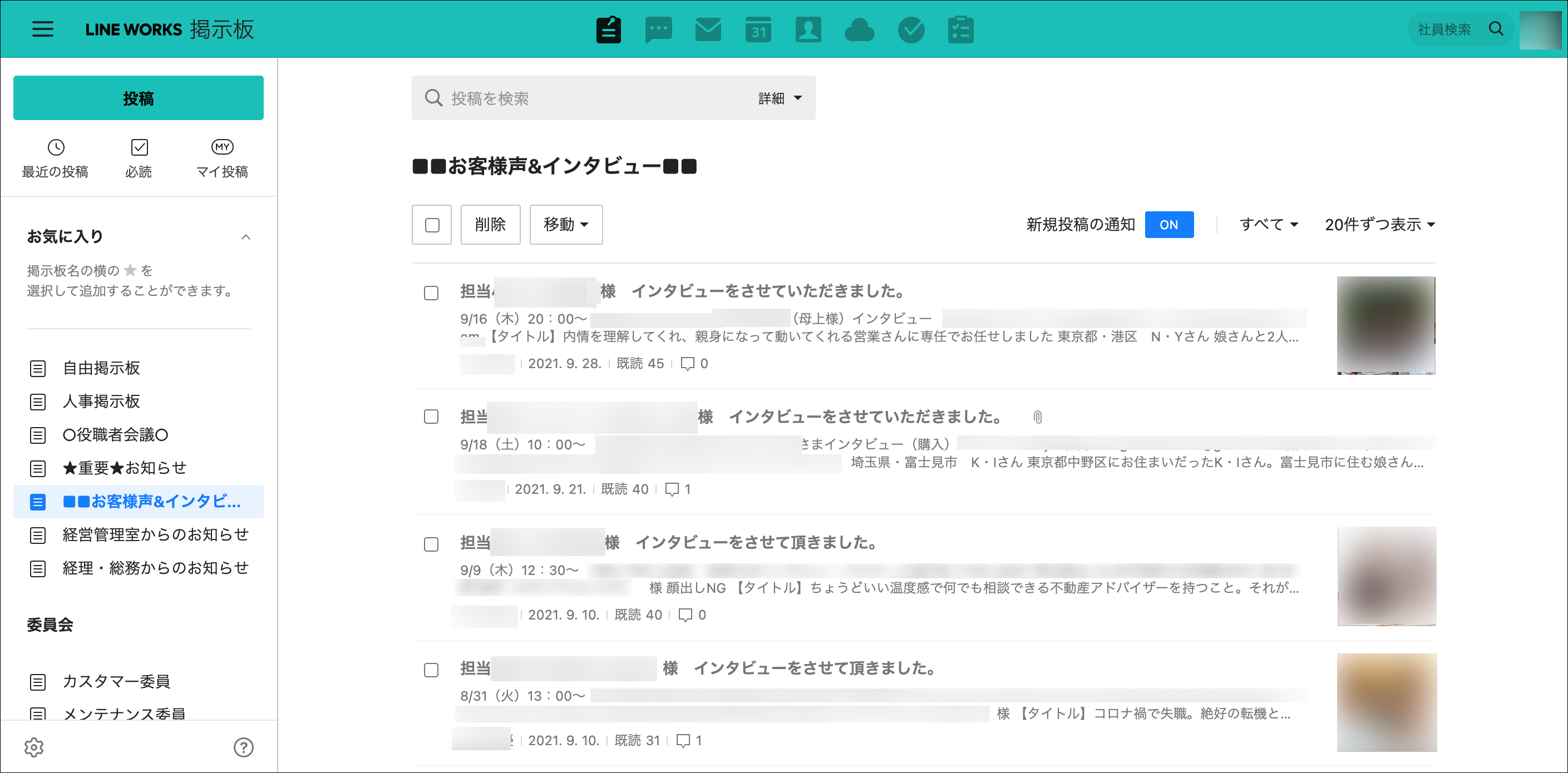Screen dimensions: 1568x773
Task: Expand the 20件ずつ表示 dropdown
Action: tap(1379, 225)
